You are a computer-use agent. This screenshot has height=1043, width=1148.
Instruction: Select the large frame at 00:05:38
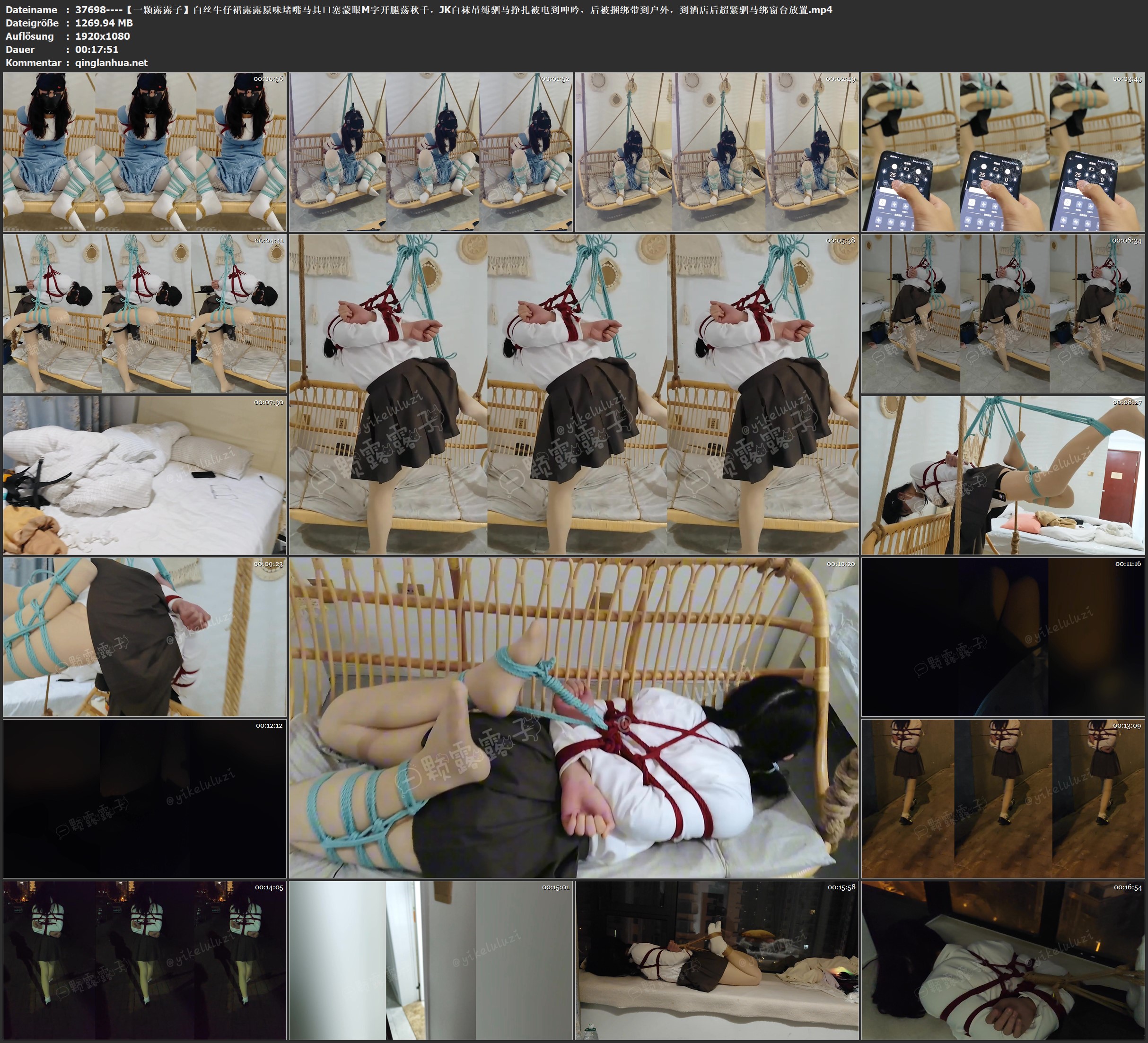573,394
